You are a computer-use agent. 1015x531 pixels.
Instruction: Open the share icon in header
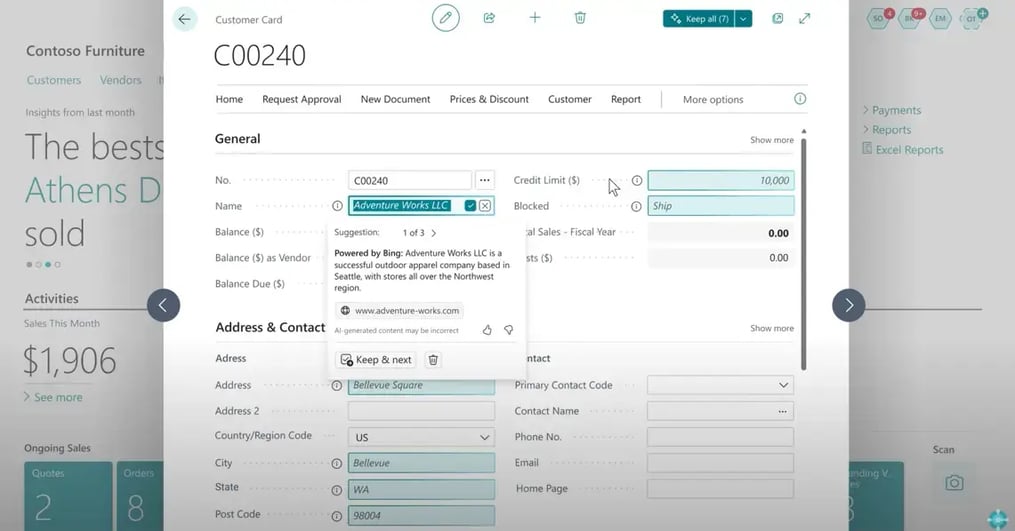pos(489,18)
